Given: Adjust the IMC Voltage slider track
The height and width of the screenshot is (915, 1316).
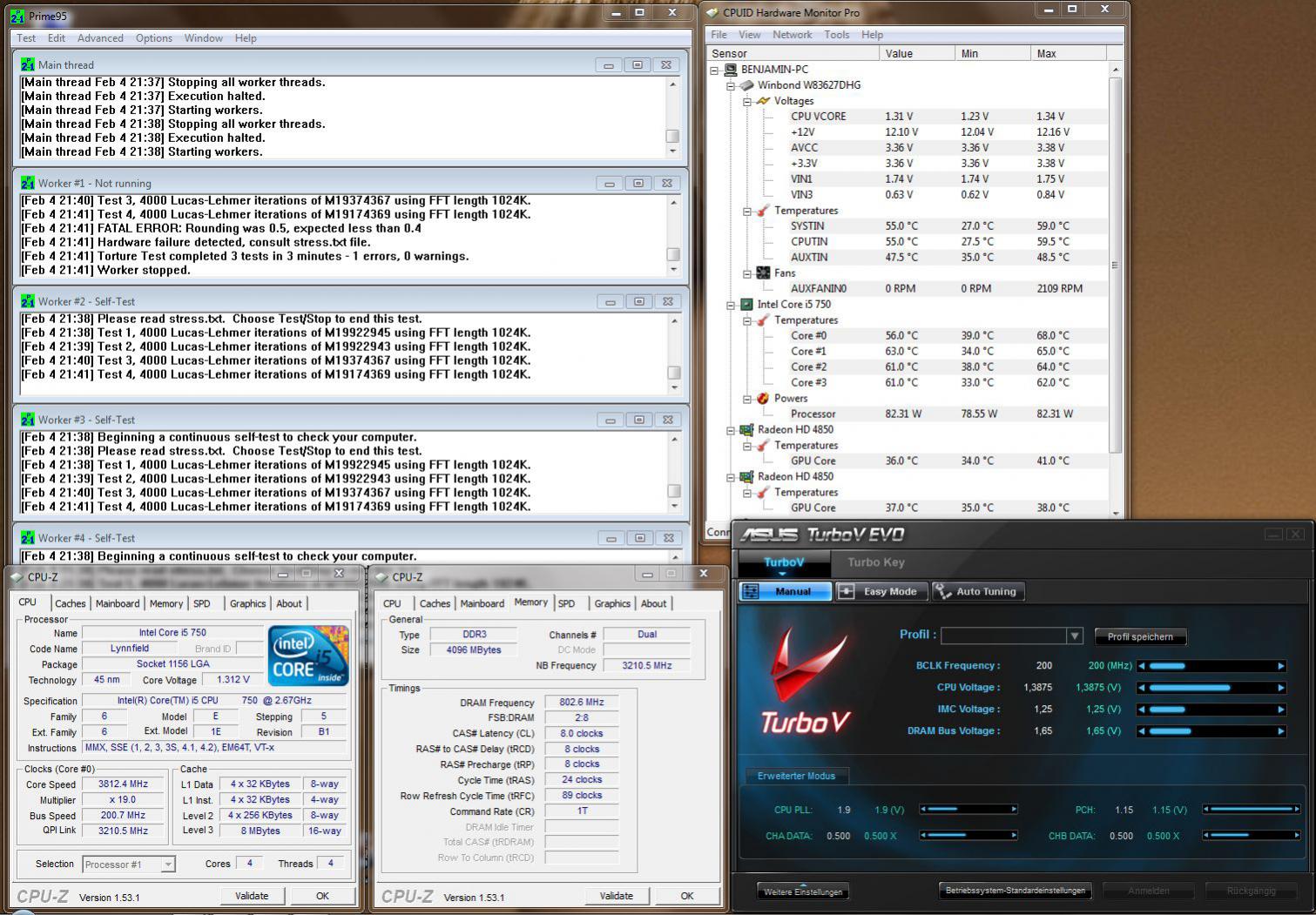Looking at the screenshot, I should point(1211,710).
